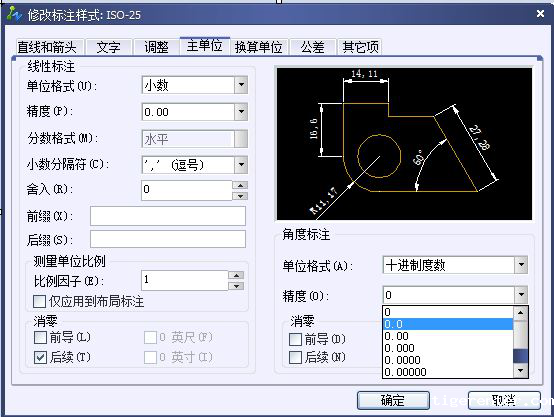The image size is (554, 417).
Task: Click the app icon in the title bar
Action: [14, 14]
